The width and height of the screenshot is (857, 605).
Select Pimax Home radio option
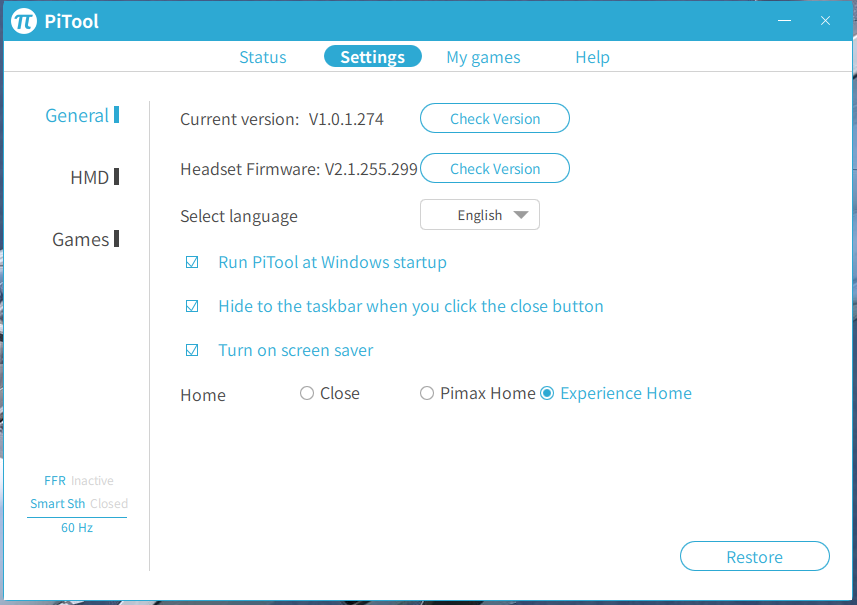tap(427, 393)
